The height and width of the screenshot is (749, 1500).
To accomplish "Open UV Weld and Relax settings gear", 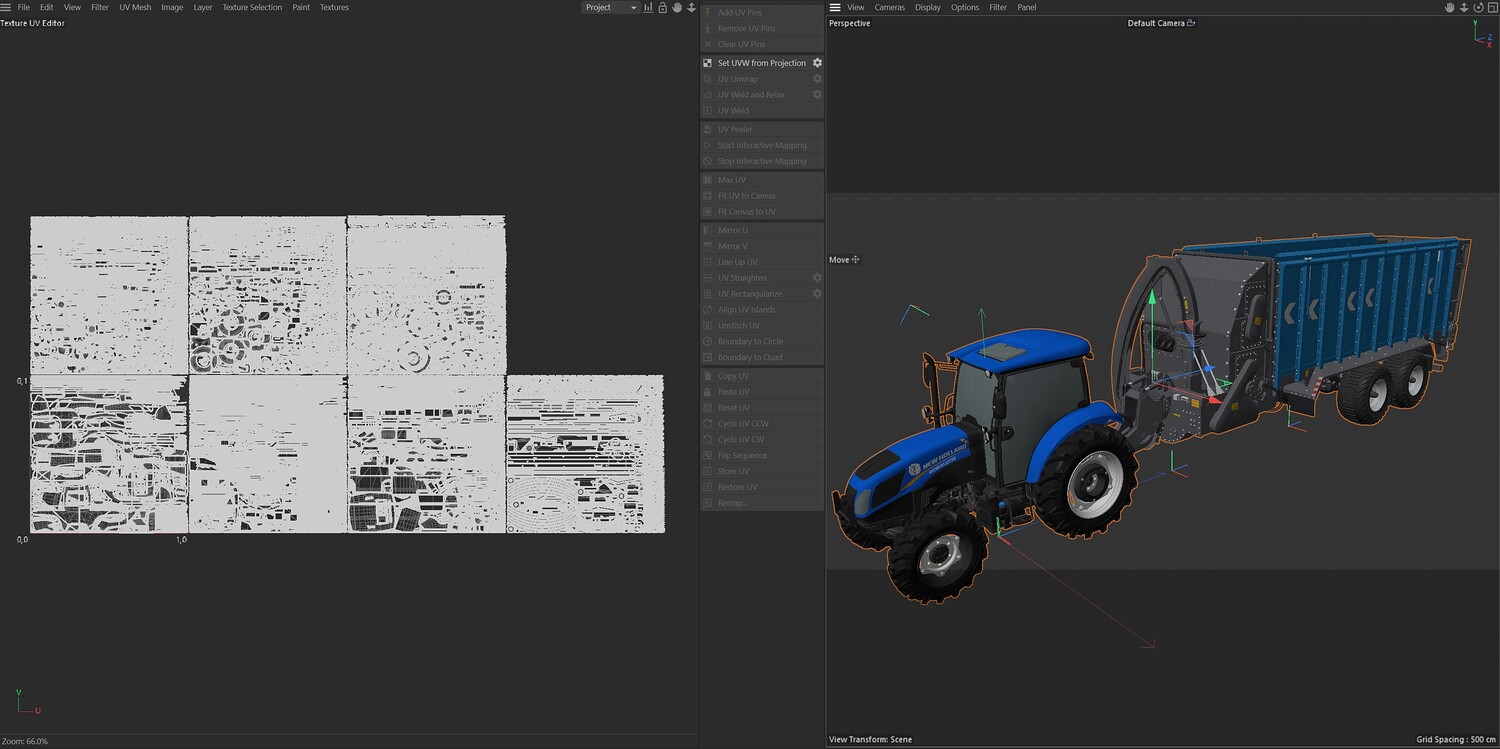I will [817, 95].
